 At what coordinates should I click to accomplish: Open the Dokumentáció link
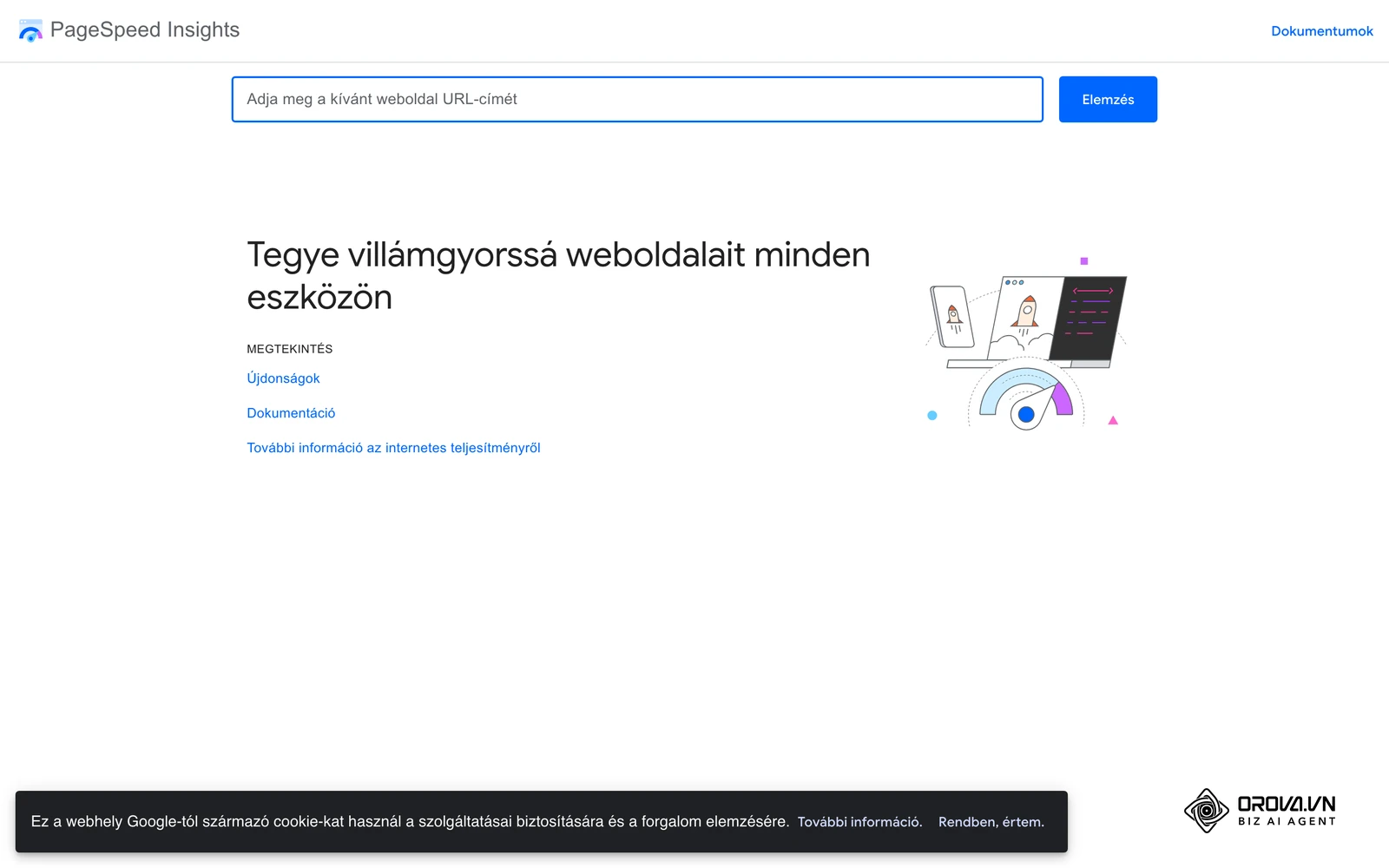(x=291, y=413)
